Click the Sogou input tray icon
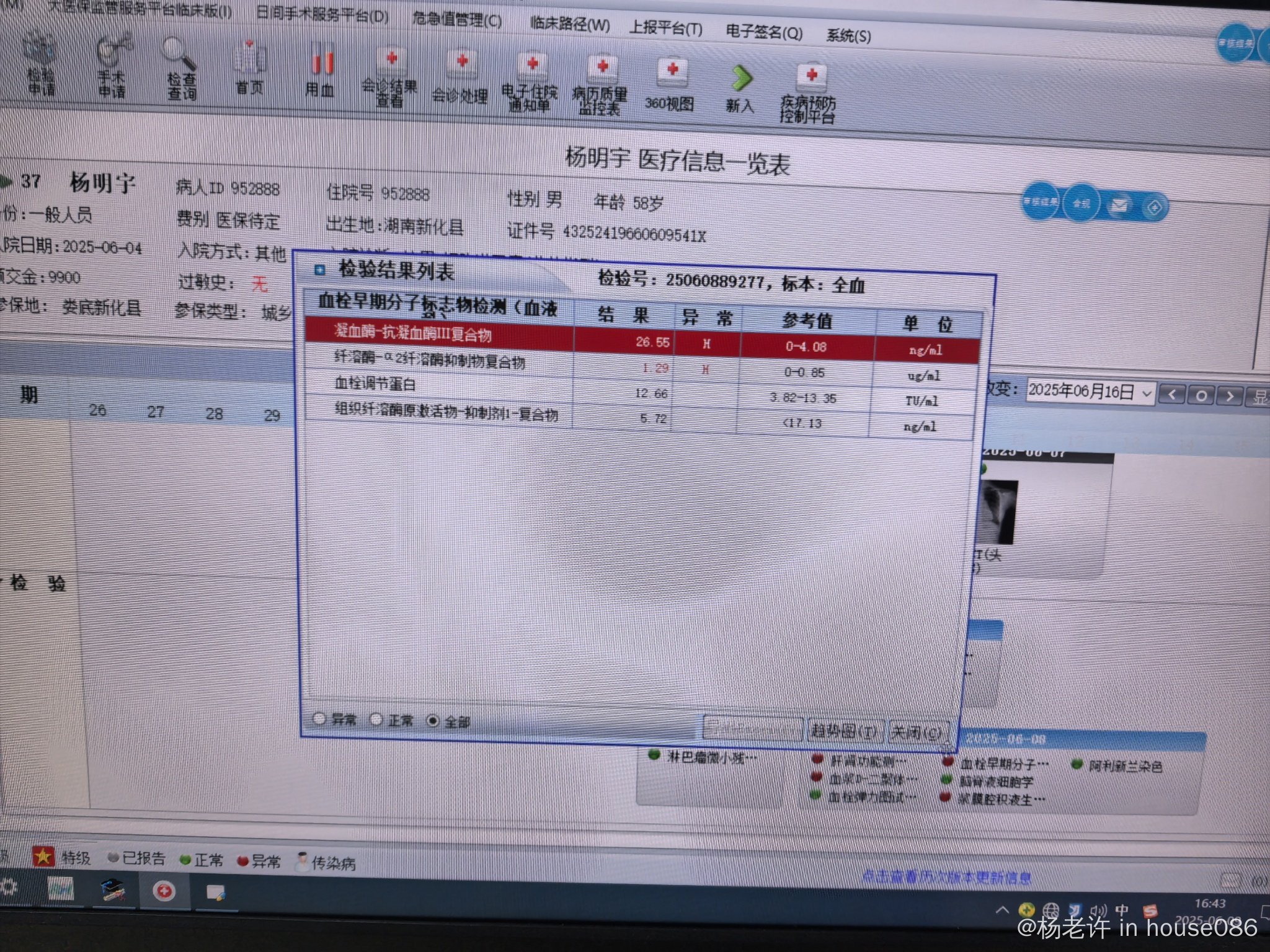 click(x=1150, y=910)
